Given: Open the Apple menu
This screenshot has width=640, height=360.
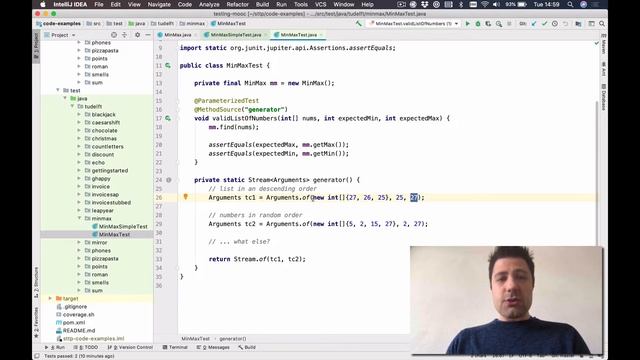Looking at the screenshot, I should pyautogui.click(x=42, y=4).
